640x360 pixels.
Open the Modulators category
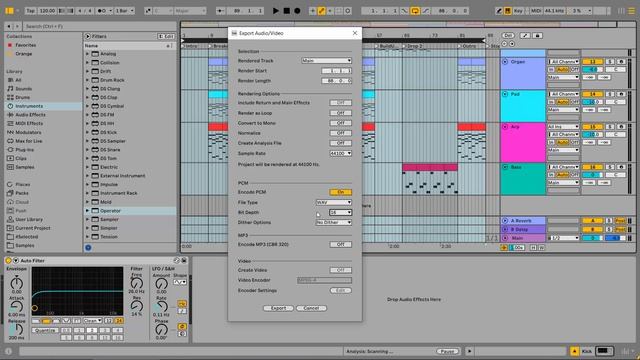28,132
